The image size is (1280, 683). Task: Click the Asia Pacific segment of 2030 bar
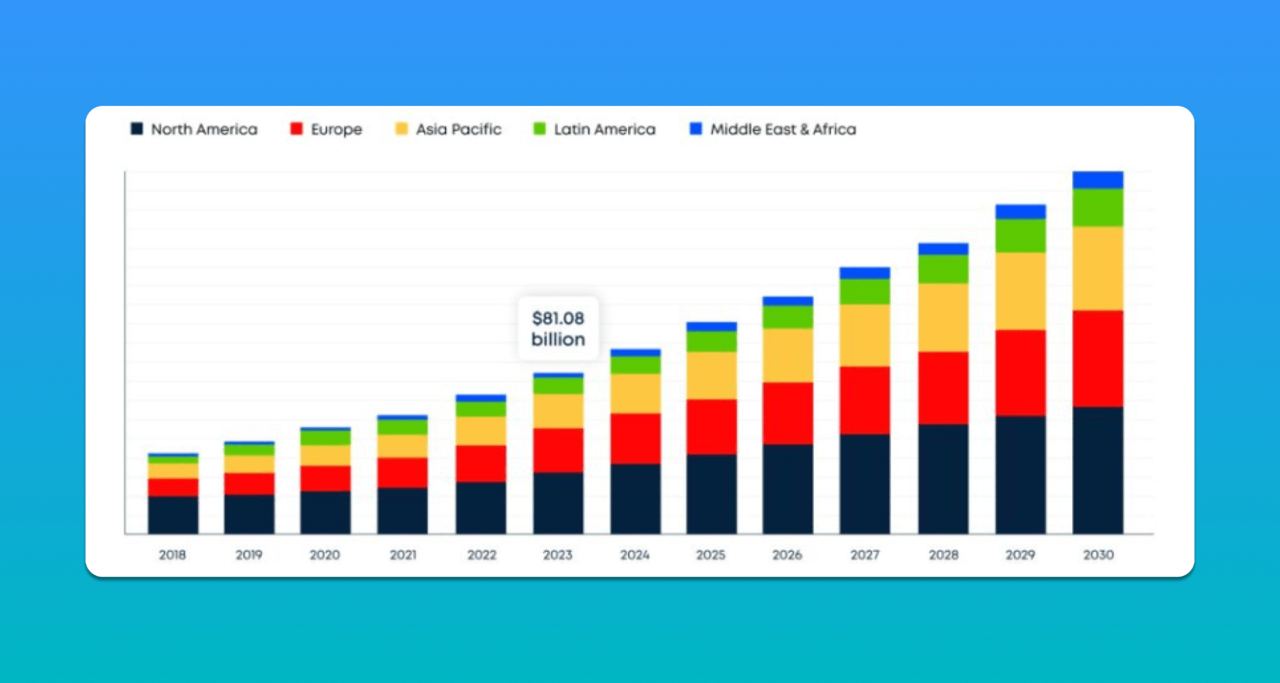point(1098,269)
